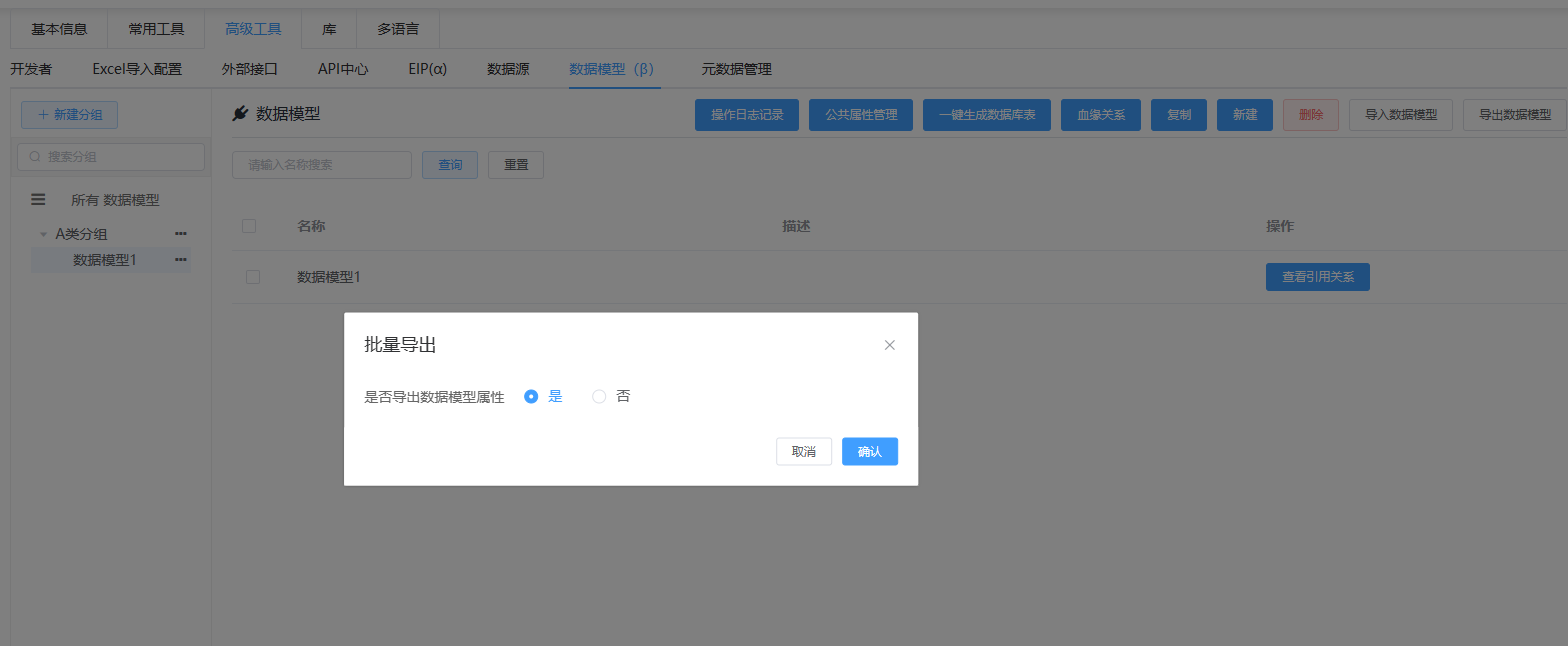Toggle the select-all checkbox in table header
This screenshot has width=1568, height=646.
pos(249,226)
